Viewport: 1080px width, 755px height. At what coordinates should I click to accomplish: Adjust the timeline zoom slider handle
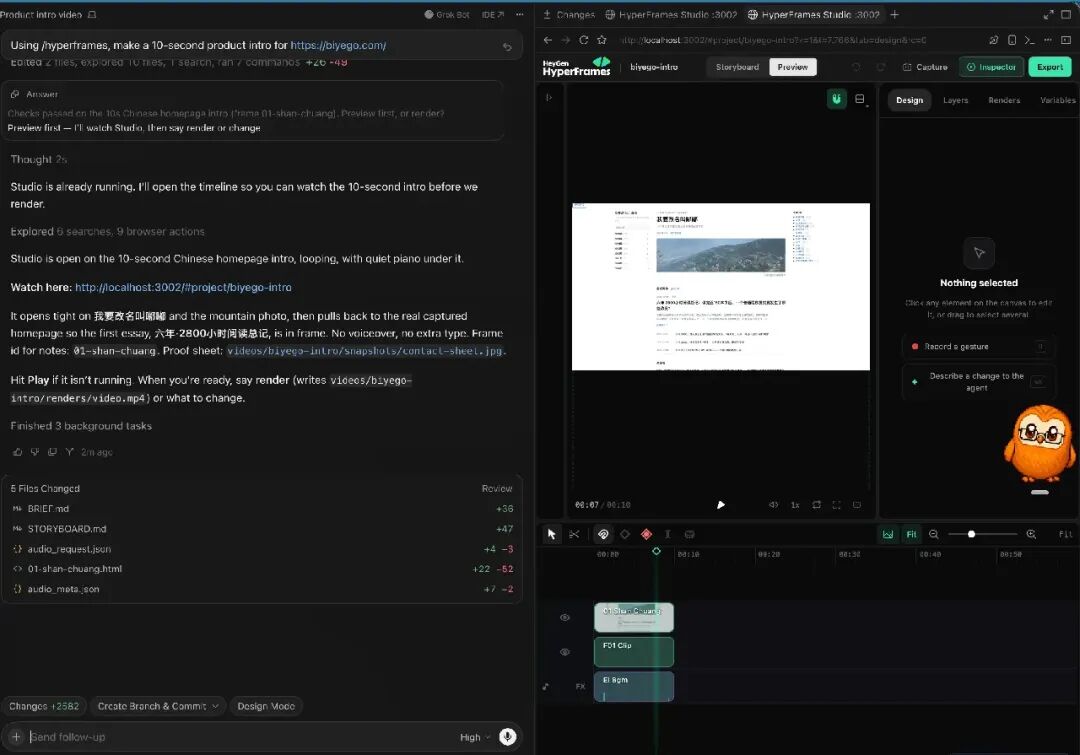coord(971,534)
